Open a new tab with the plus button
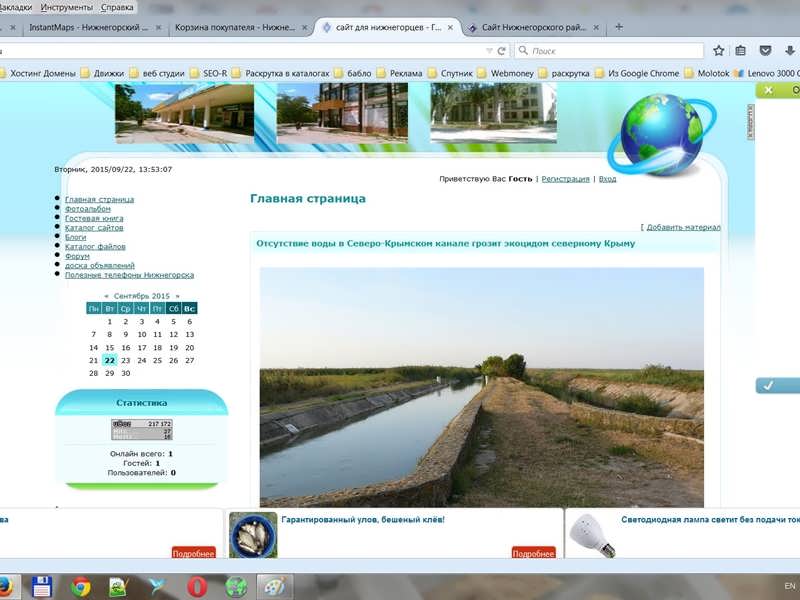800x600 pixels. pyautogui.click(x=619, y=27)
